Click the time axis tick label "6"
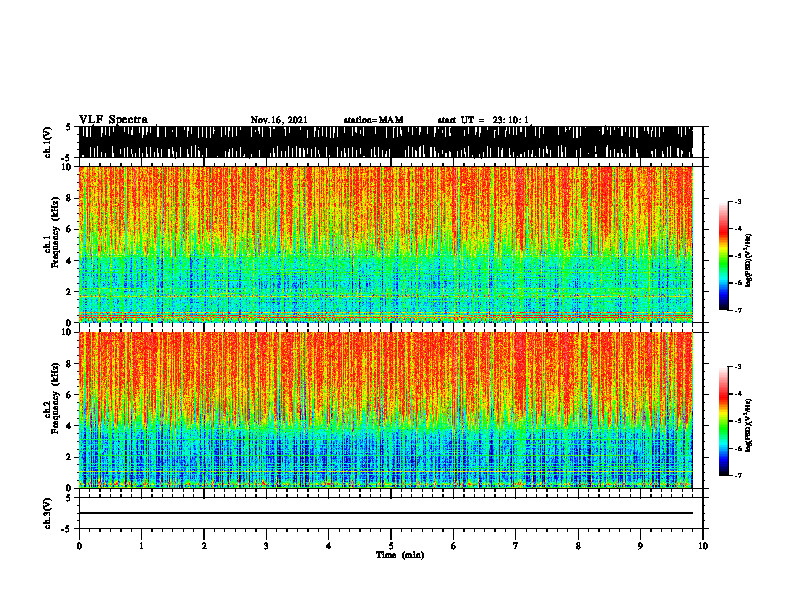Image resolution: width=792 pixels, height=612 pixels. coord(454,546)
